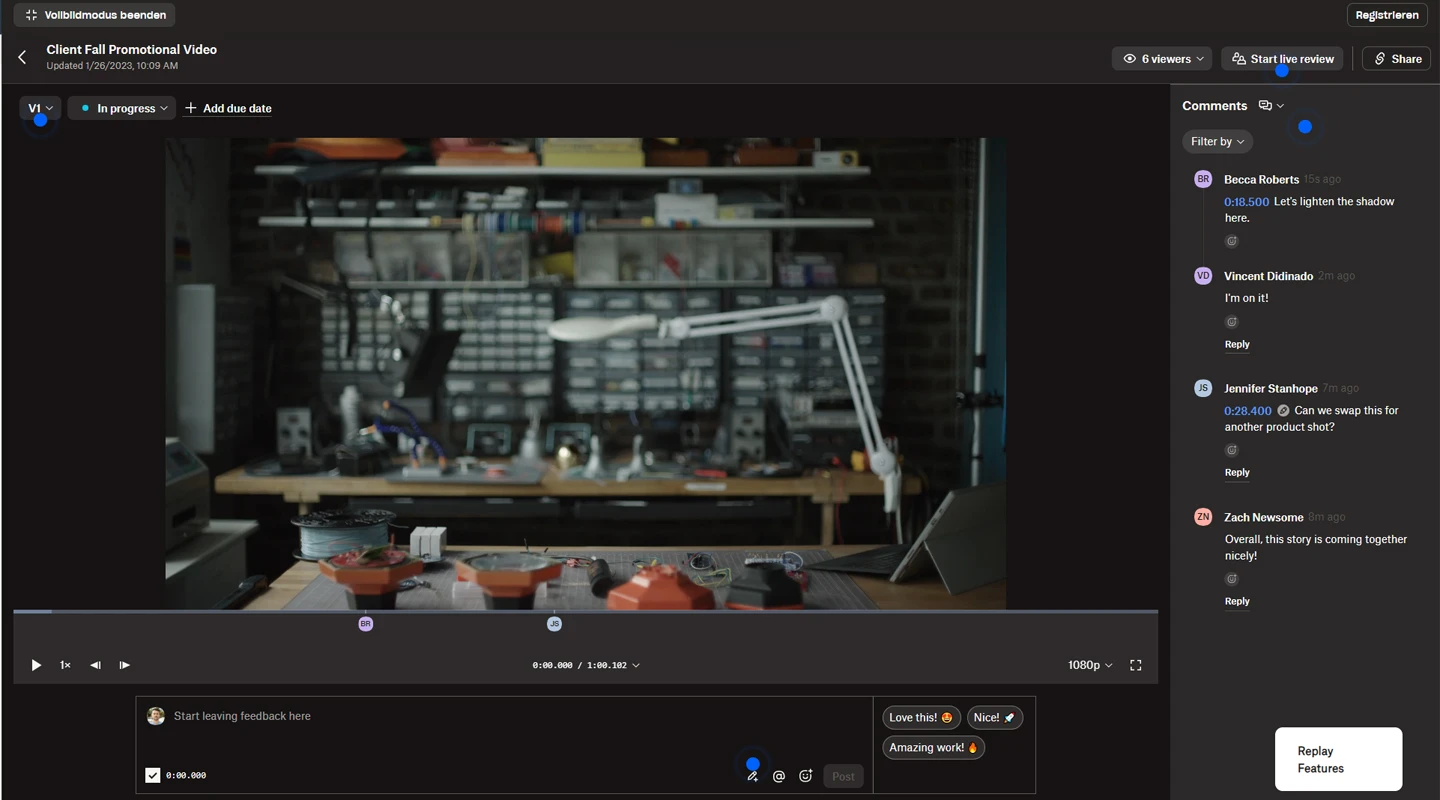Select the JS marker on timeline

[x=554, y=624]
